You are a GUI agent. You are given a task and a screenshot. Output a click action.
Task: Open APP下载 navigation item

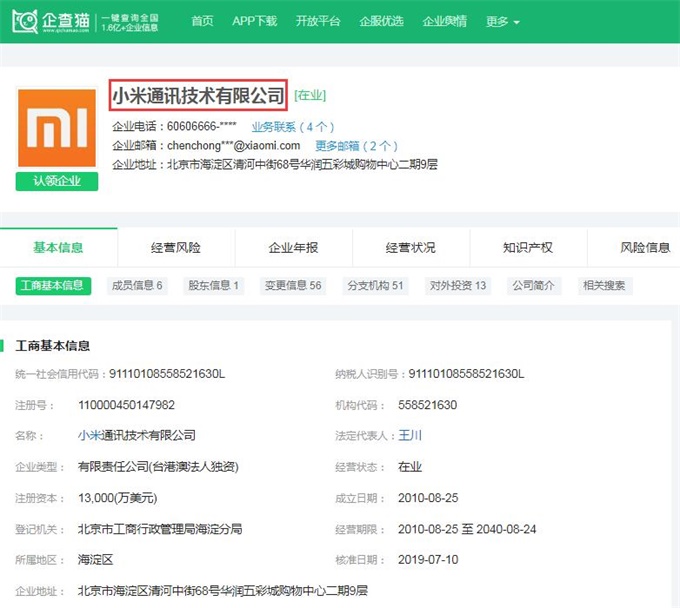(254, 21)
